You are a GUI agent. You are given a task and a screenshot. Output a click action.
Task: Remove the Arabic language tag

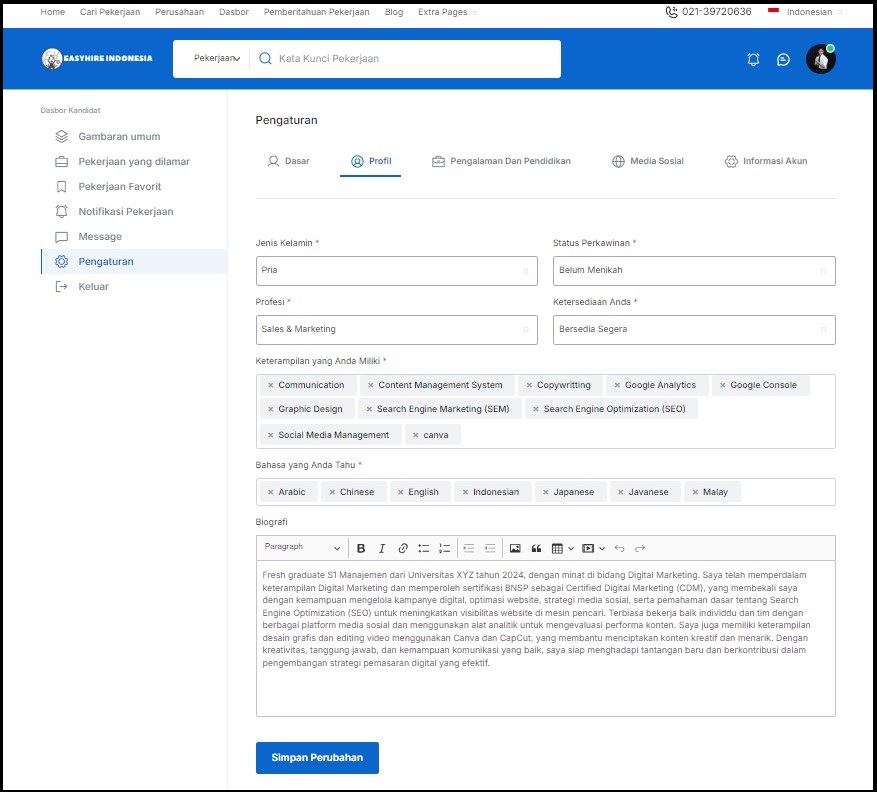pyautogui.click(x=270, y=492)
